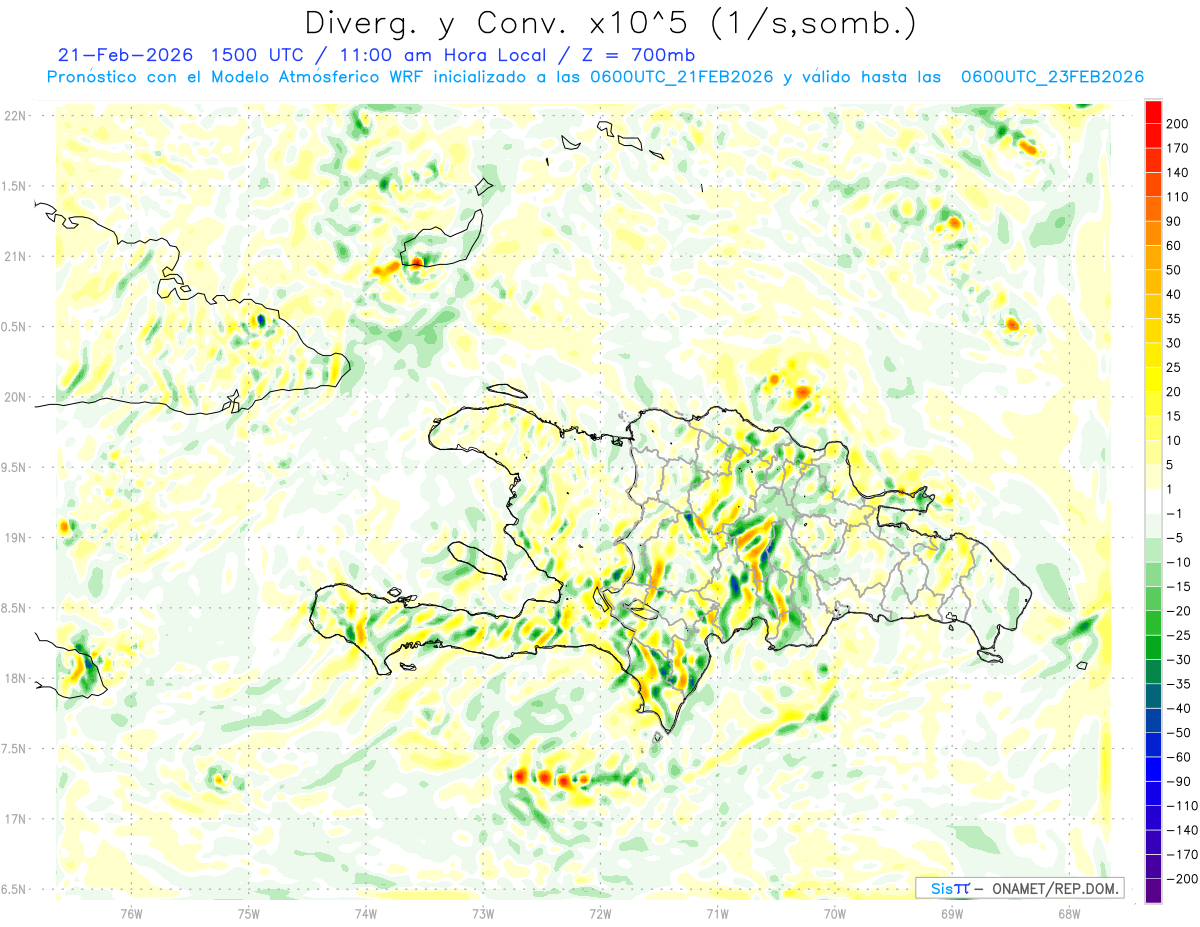1200x927 pixels.
Task: Click the 73W longitude label
Action: 483,912
